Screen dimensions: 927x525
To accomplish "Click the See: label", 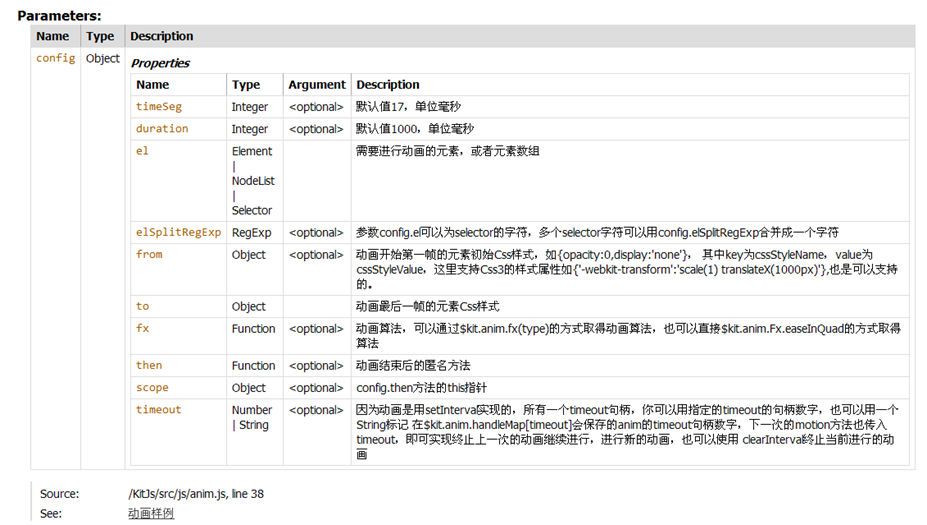I will point(51,513).
